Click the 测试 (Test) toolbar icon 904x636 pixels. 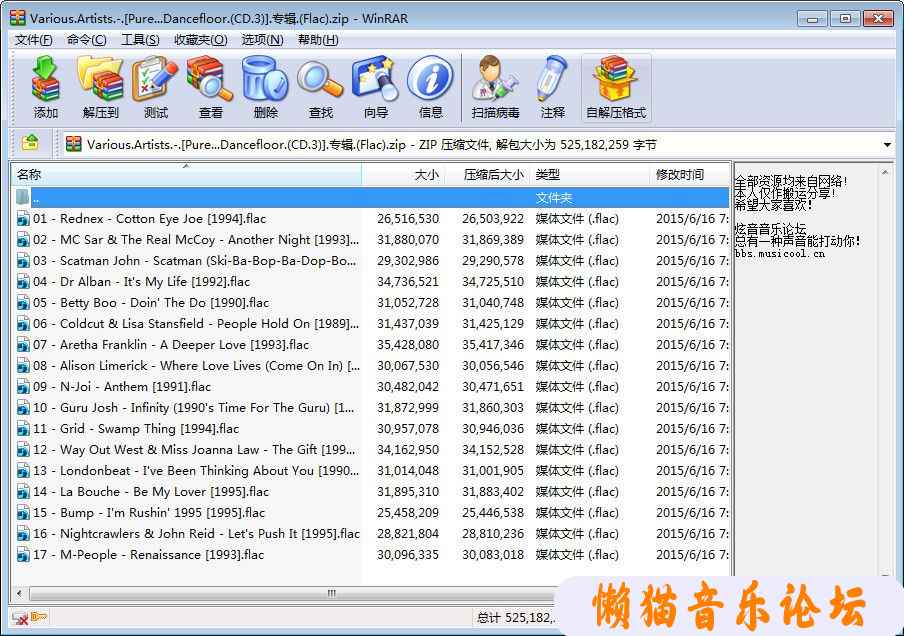click(x=155, y=79)
